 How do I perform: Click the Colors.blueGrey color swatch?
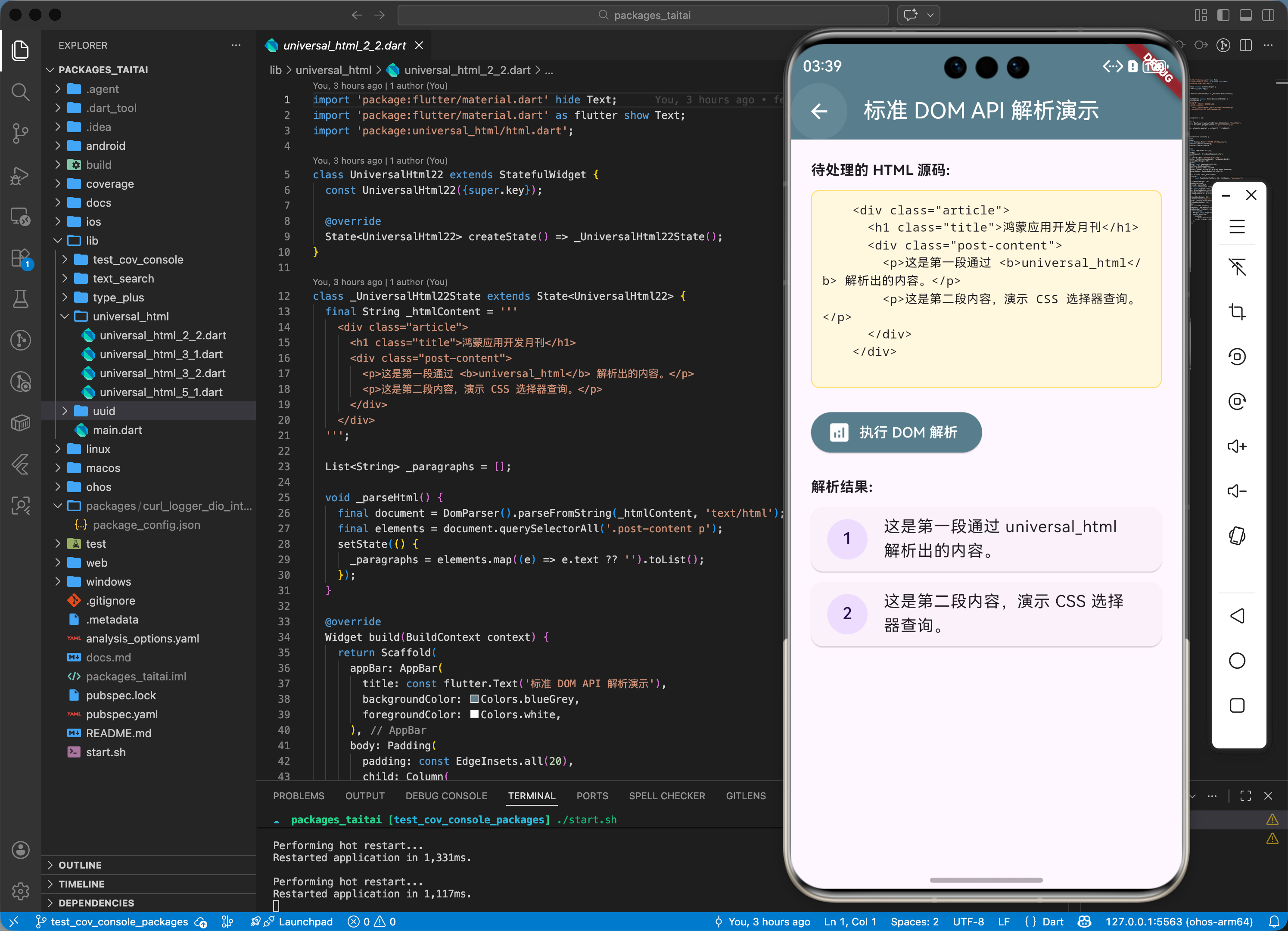pos(474,699)
